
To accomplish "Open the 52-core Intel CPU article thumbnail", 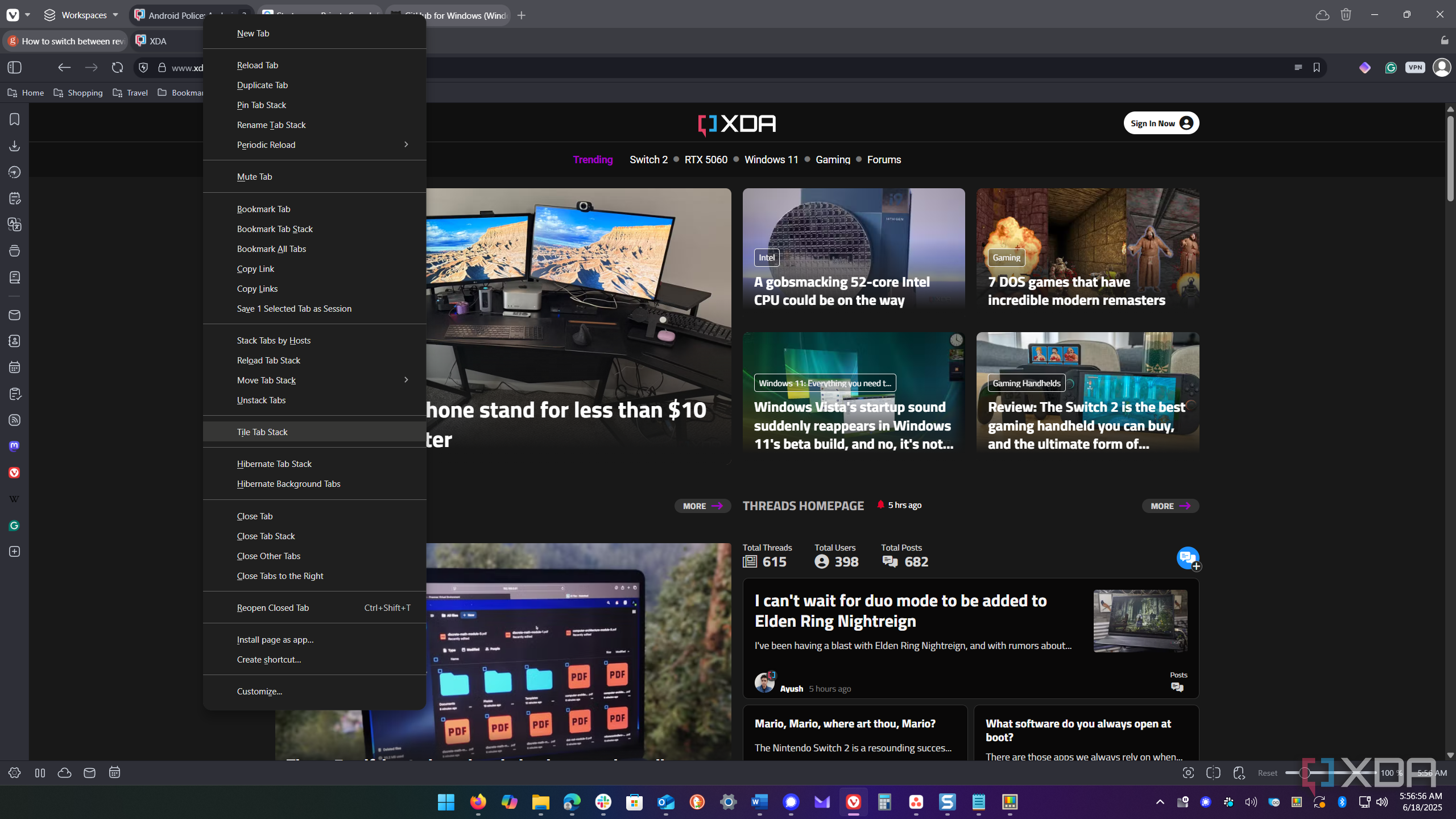I will pyautogui.click(x=854, y=249).
